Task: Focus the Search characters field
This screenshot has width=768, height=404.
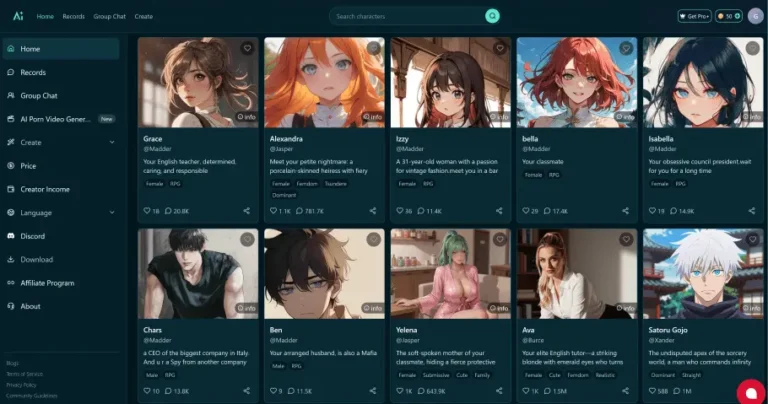Action: pyautogui.click(x=409, y=16)
